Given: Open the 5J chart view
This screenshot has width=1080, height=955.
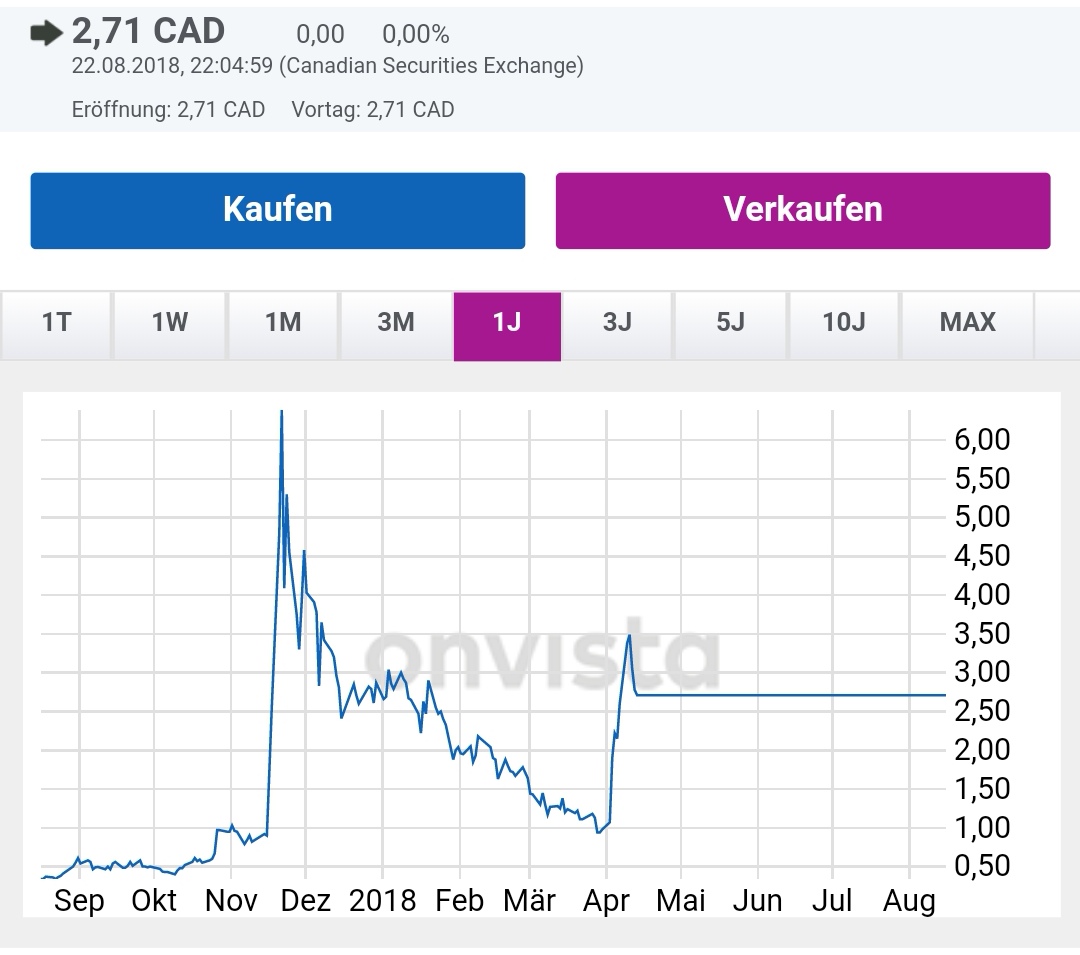Looking at the screenshot, I should (x=728, y=323).
